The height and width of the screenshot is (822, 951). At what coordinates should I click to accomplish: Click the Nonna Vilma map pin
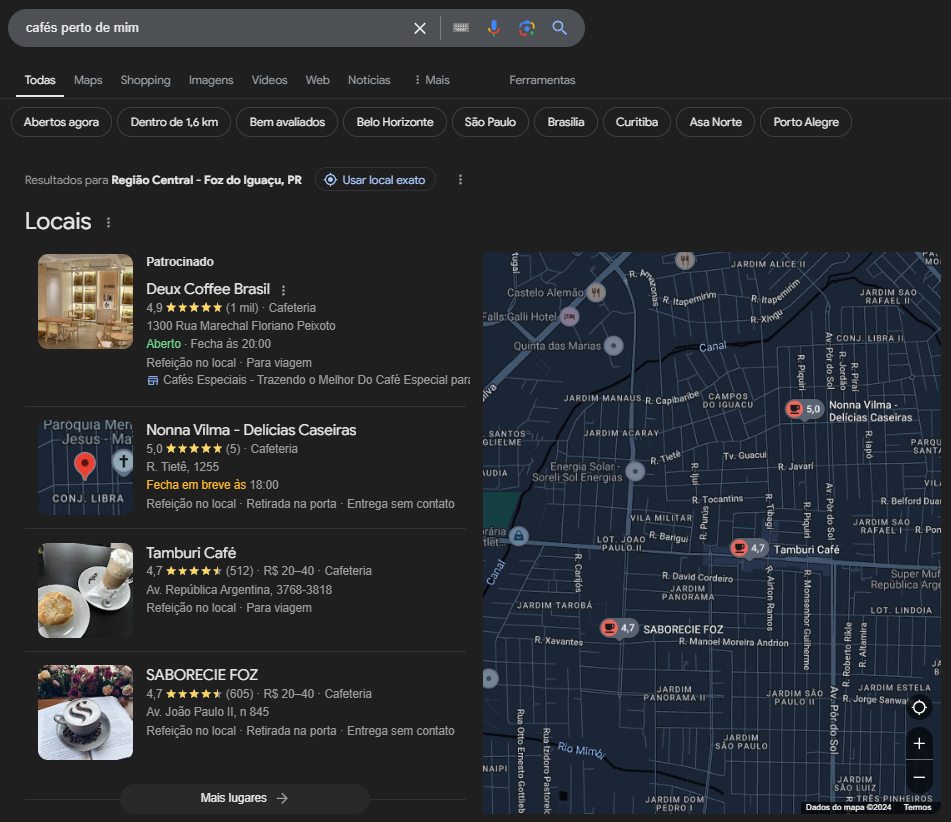coord(804,409)
